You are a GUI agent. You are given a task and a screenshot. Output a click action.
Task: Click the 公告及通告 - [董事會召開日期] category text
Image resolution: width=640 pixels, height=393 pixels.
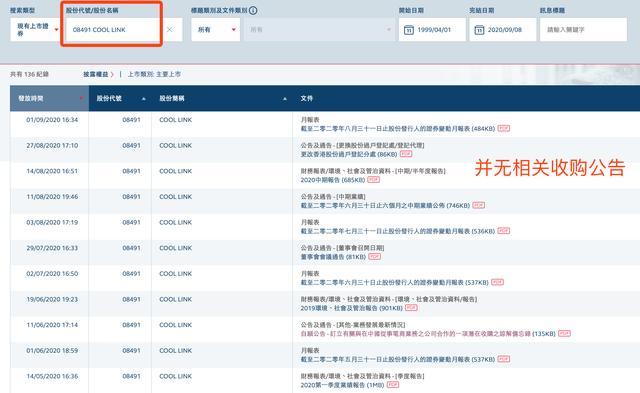(x=342, y=248)
